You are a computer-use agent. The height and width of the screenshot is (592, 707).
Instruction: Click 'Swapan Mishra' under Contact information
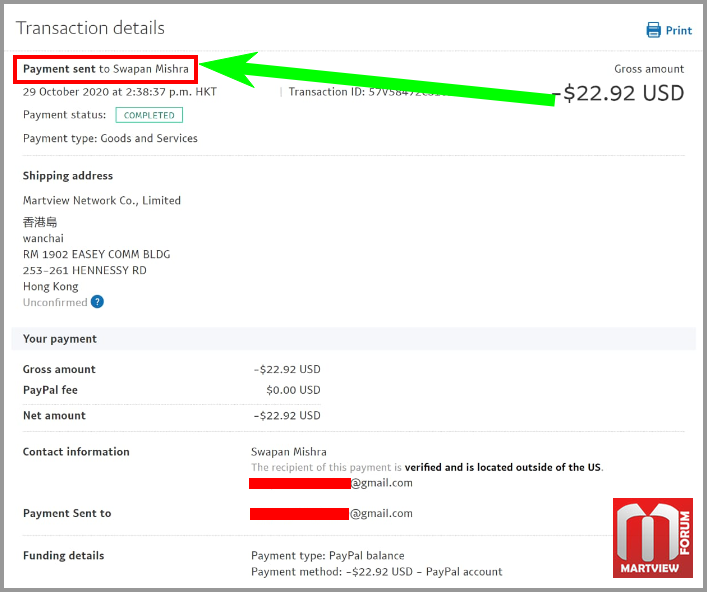click(x=289, y=451)
